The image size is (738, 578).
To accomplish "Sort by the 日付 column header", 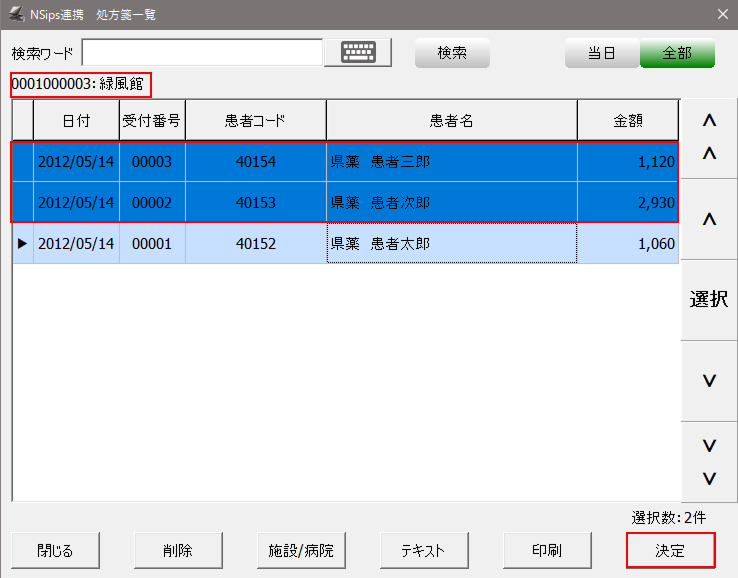I will click(x=76, y=121).
